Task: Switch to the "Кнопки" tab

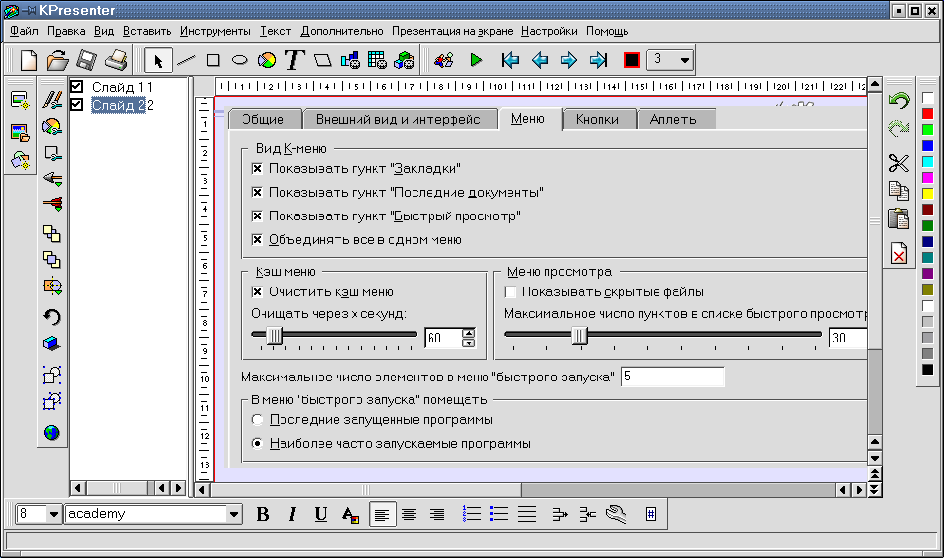Action: click(x=598, y=119)
